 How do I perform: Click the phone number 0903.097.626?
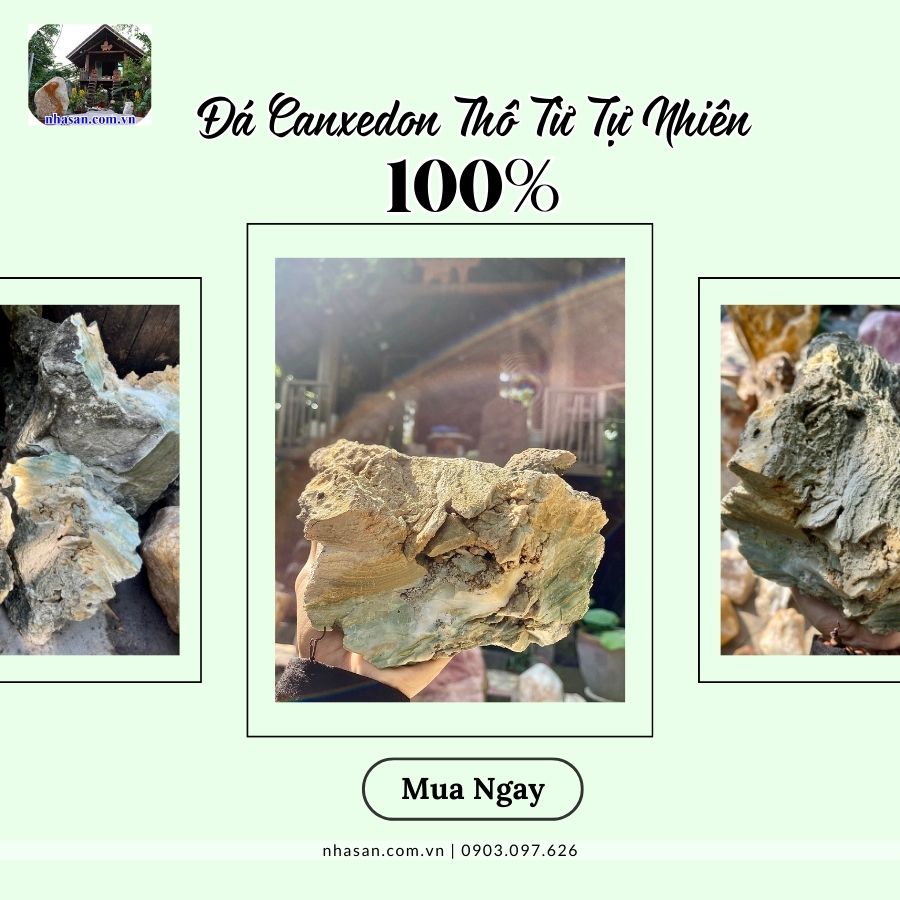519,850
